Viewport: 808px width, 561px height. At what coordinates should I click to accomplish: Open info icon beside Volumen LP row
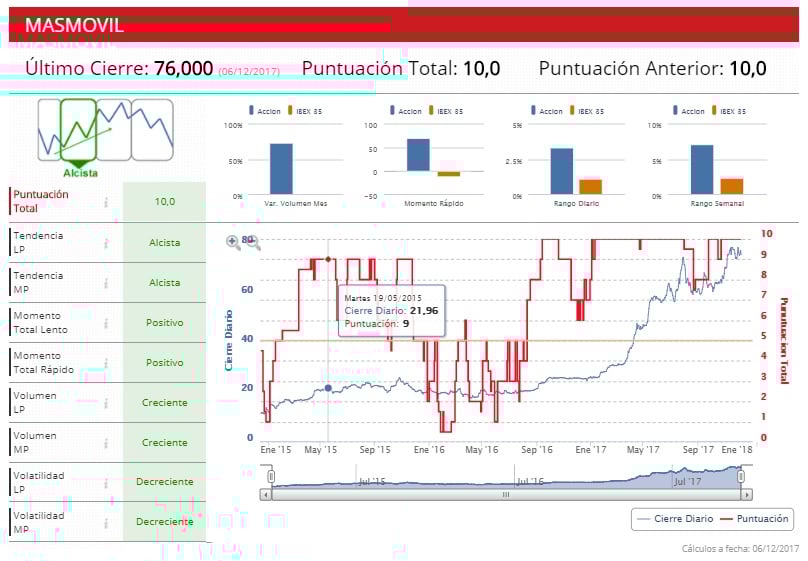pos(106,403)
